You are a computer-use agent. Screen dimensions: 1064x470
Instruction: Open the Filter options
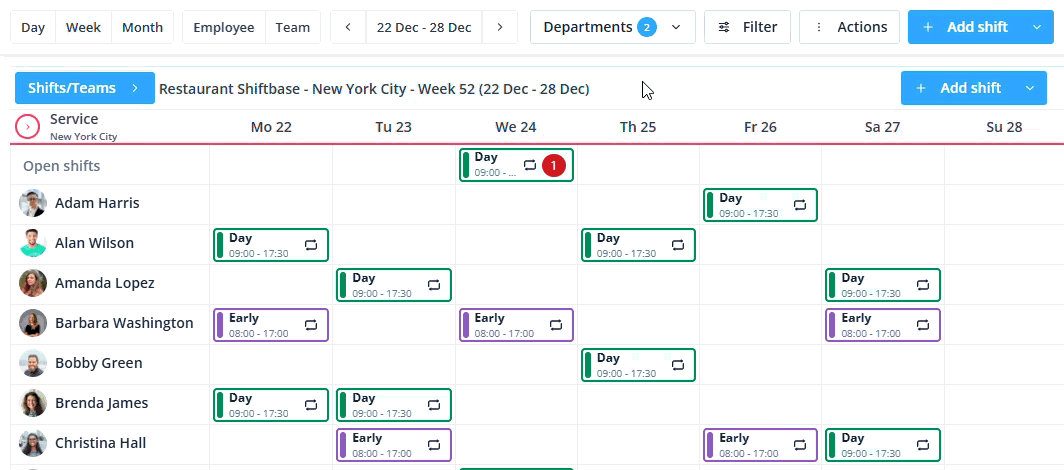[x=747, y=27]
